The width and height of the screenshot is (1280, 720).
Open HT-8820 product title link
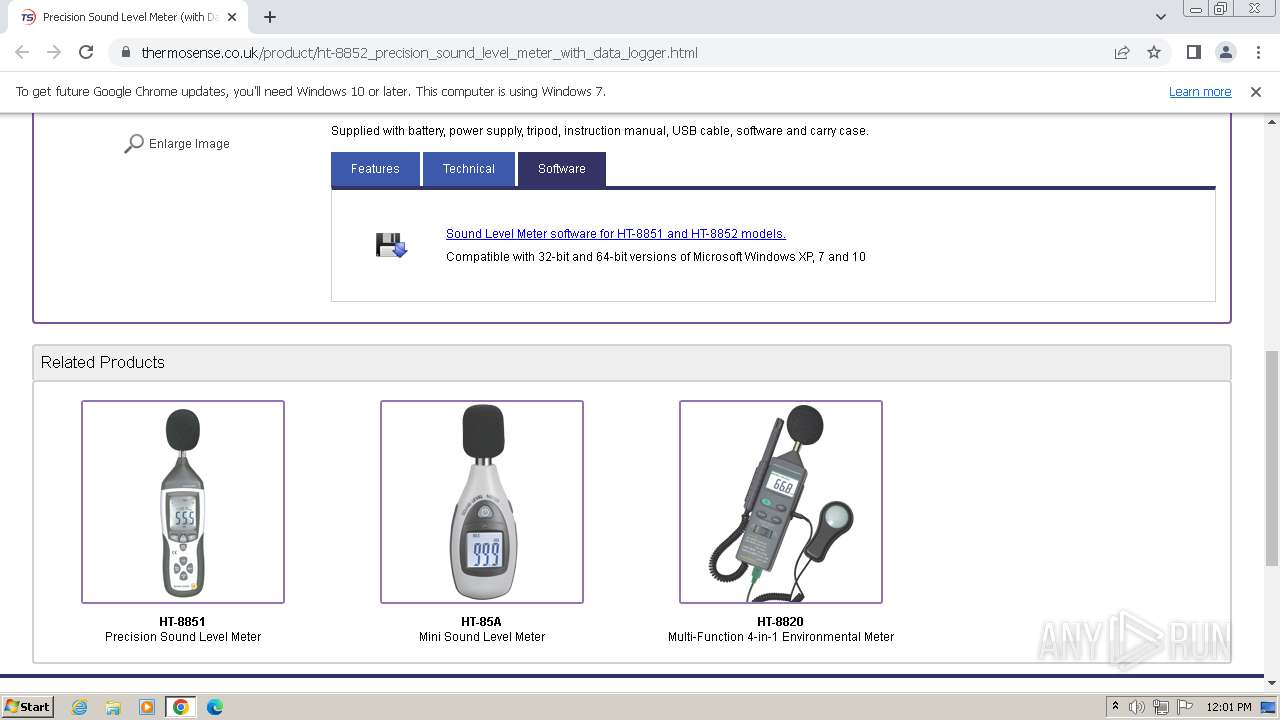pyautogui.click(x=780, y=622)
